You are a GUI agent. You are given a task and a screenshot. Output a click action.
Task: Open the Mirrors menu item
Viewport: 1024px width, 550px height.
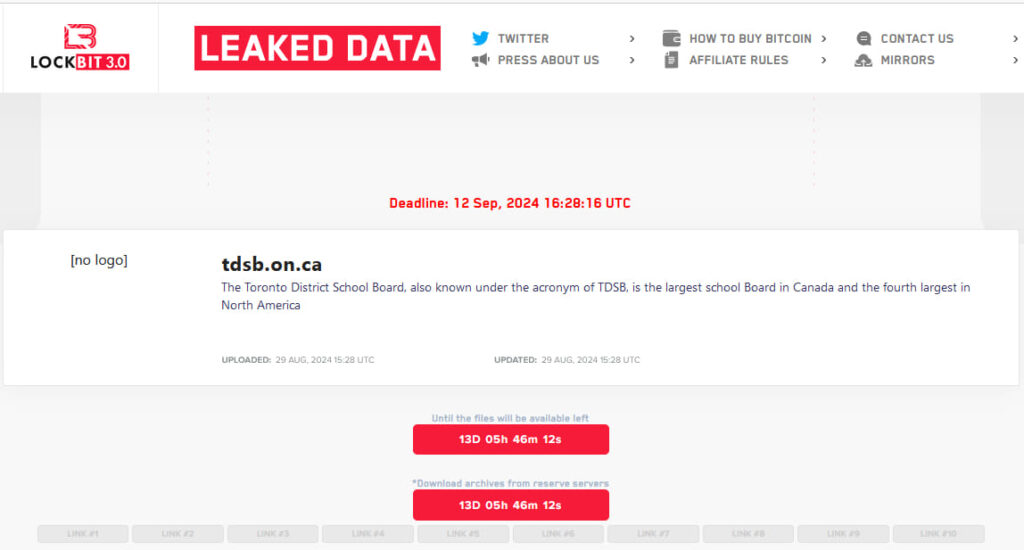(x=907, y=60)
